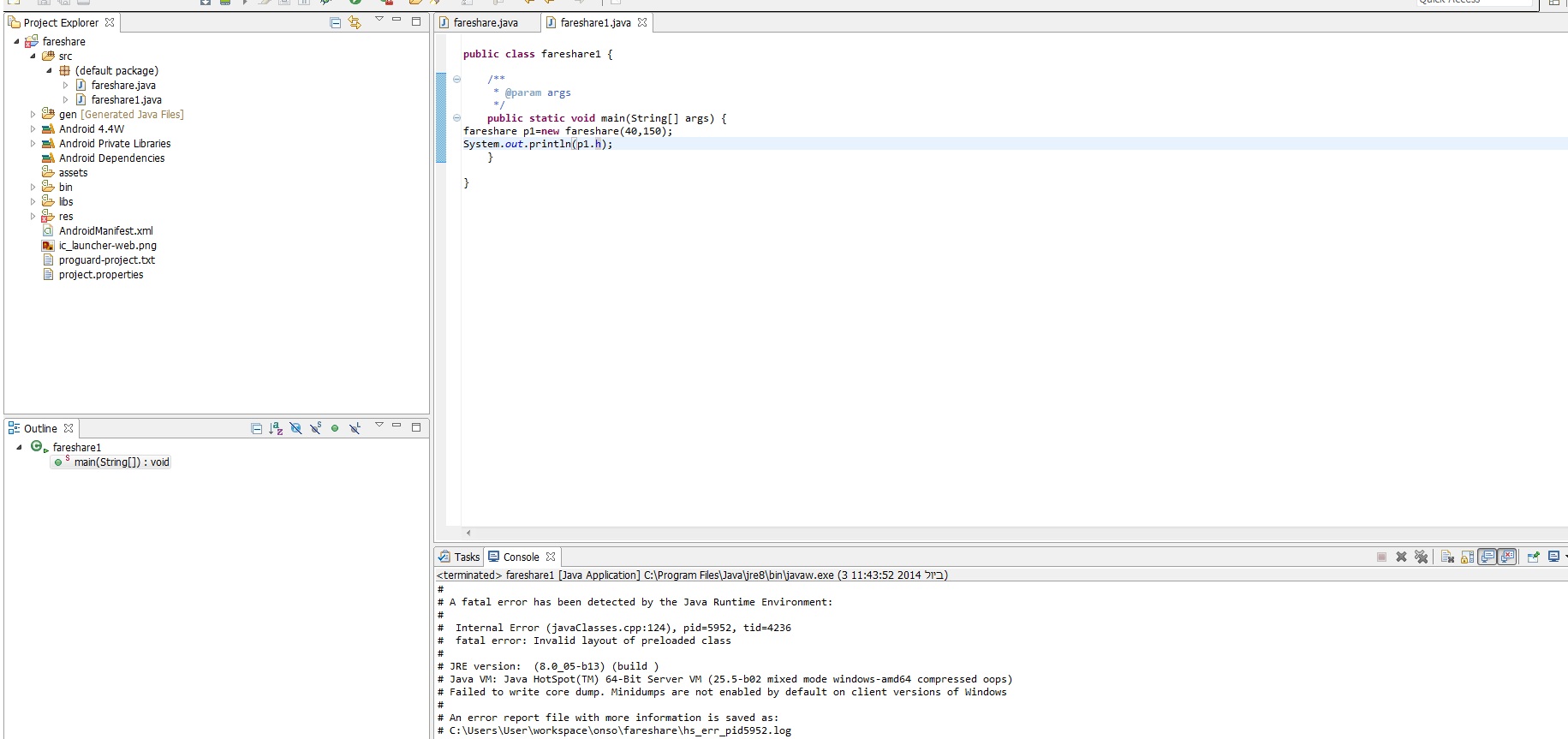Click Collapse All icon in Outline panel

pos(256,428)
